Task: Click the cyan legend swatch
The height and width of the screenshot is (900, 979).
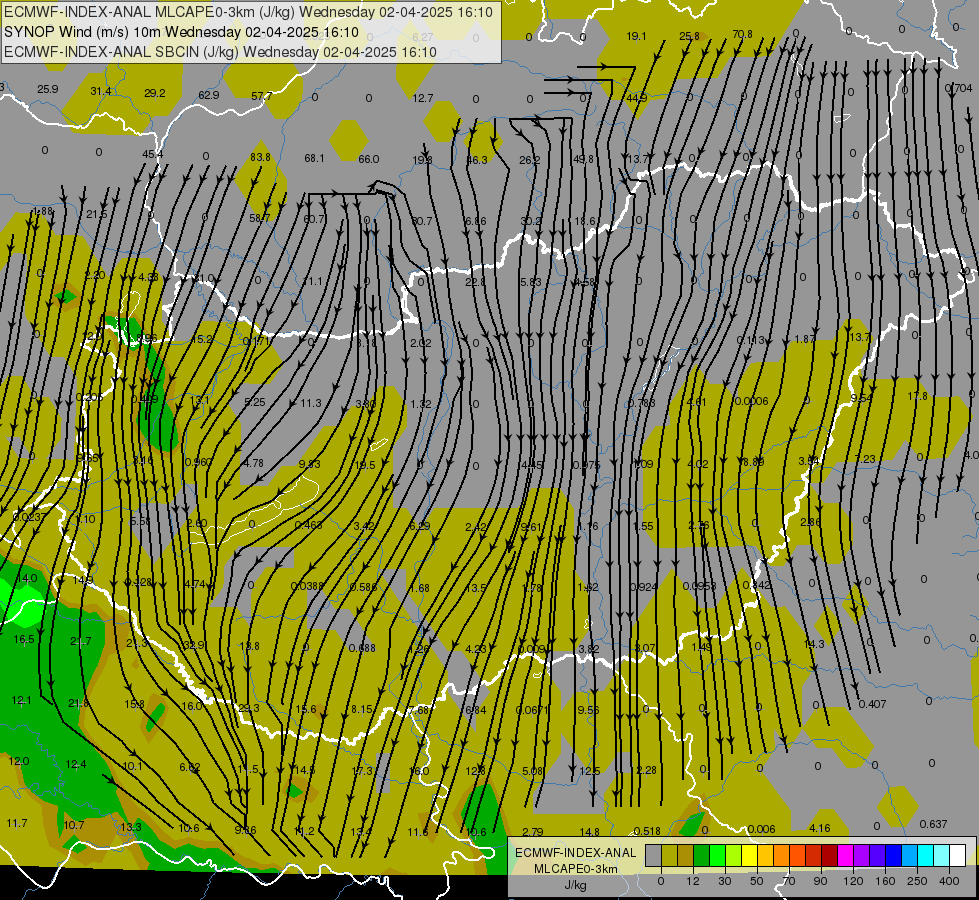Action: (925, 855)
